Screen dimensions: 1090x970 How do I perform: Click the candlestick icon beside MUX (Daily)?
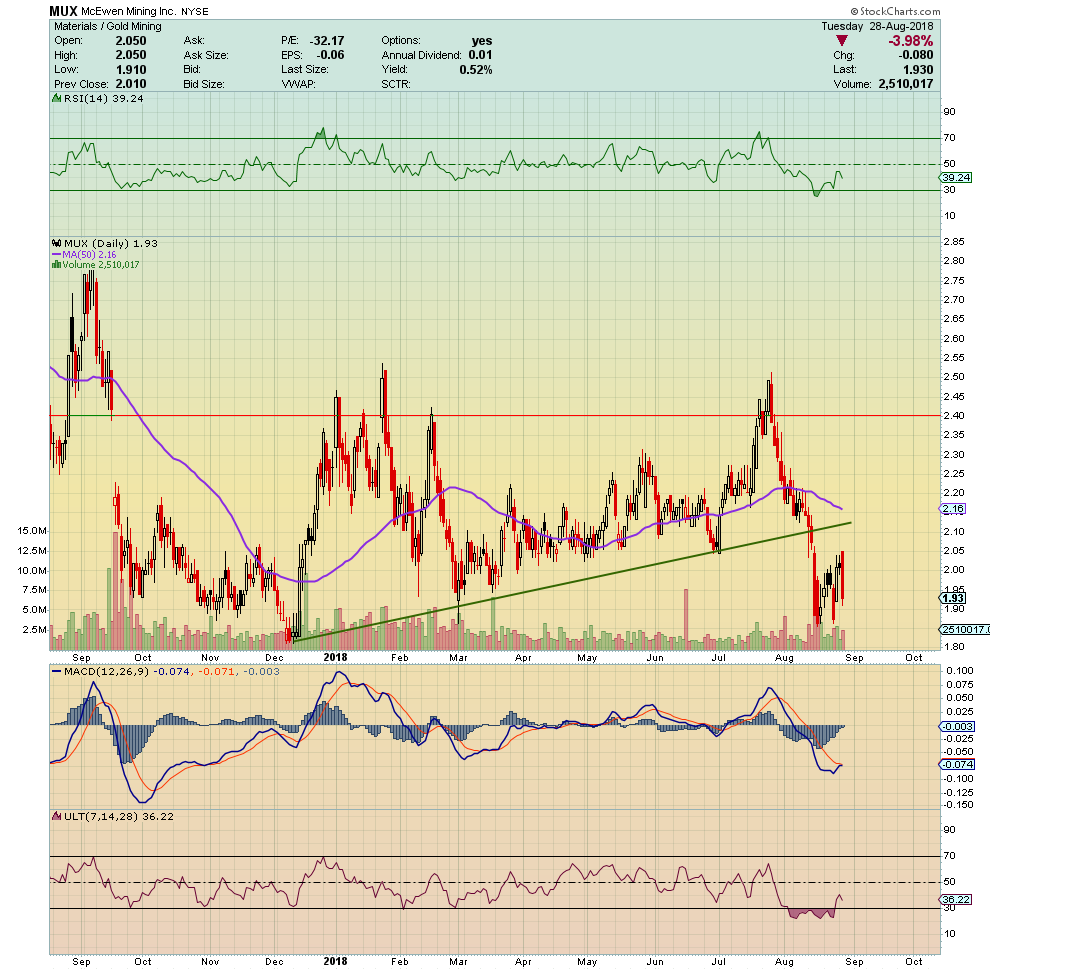click(57, 243)
